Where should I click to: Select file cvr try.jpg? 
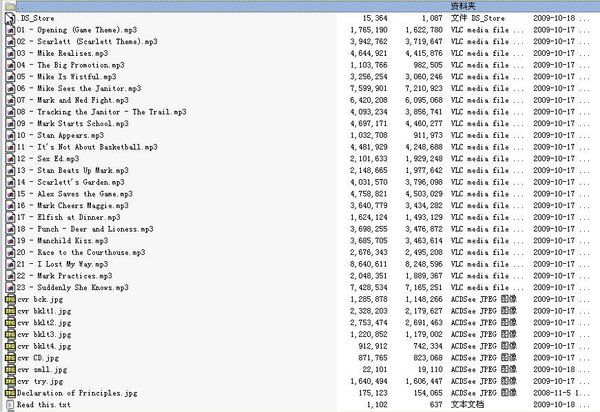pyautogui.click(x=40, y=381)
